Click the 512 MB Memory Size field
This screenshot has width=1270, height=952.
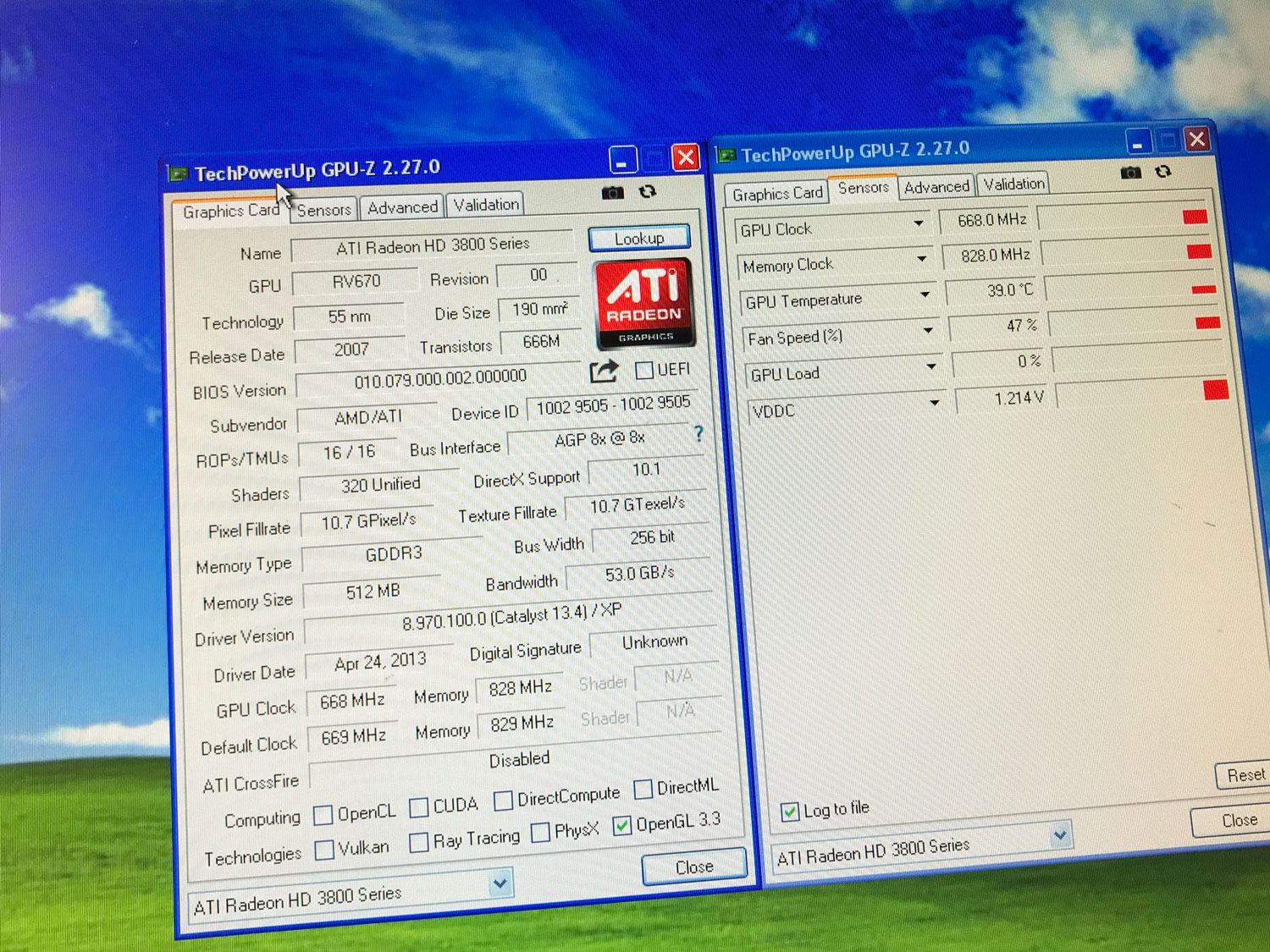[x=373, y=592]
